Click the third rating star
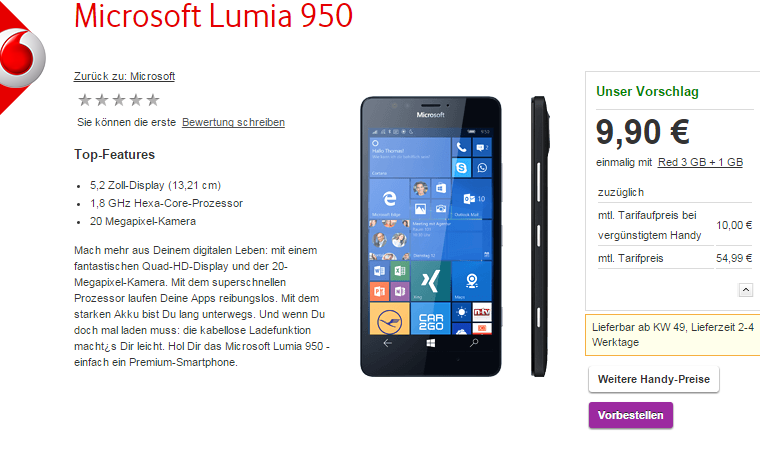760x450 pixels. [119, 100]
